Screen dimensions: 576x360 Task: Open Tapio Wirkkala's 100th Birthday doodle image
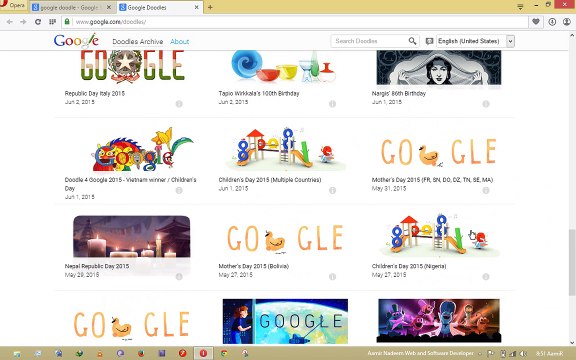pos(284,66)
